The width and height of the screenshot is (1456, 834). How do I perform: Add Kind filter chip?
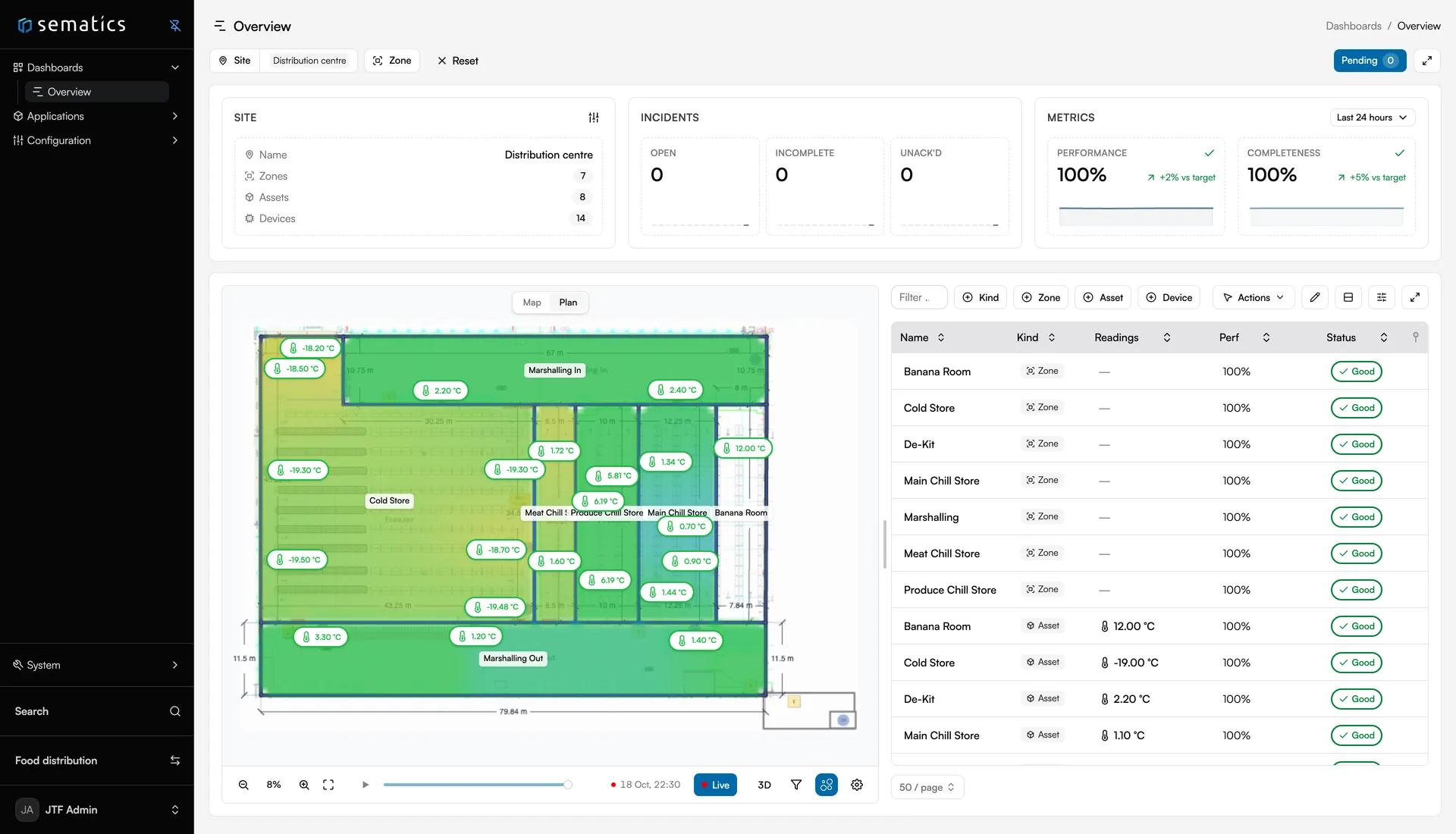[981, 297]
